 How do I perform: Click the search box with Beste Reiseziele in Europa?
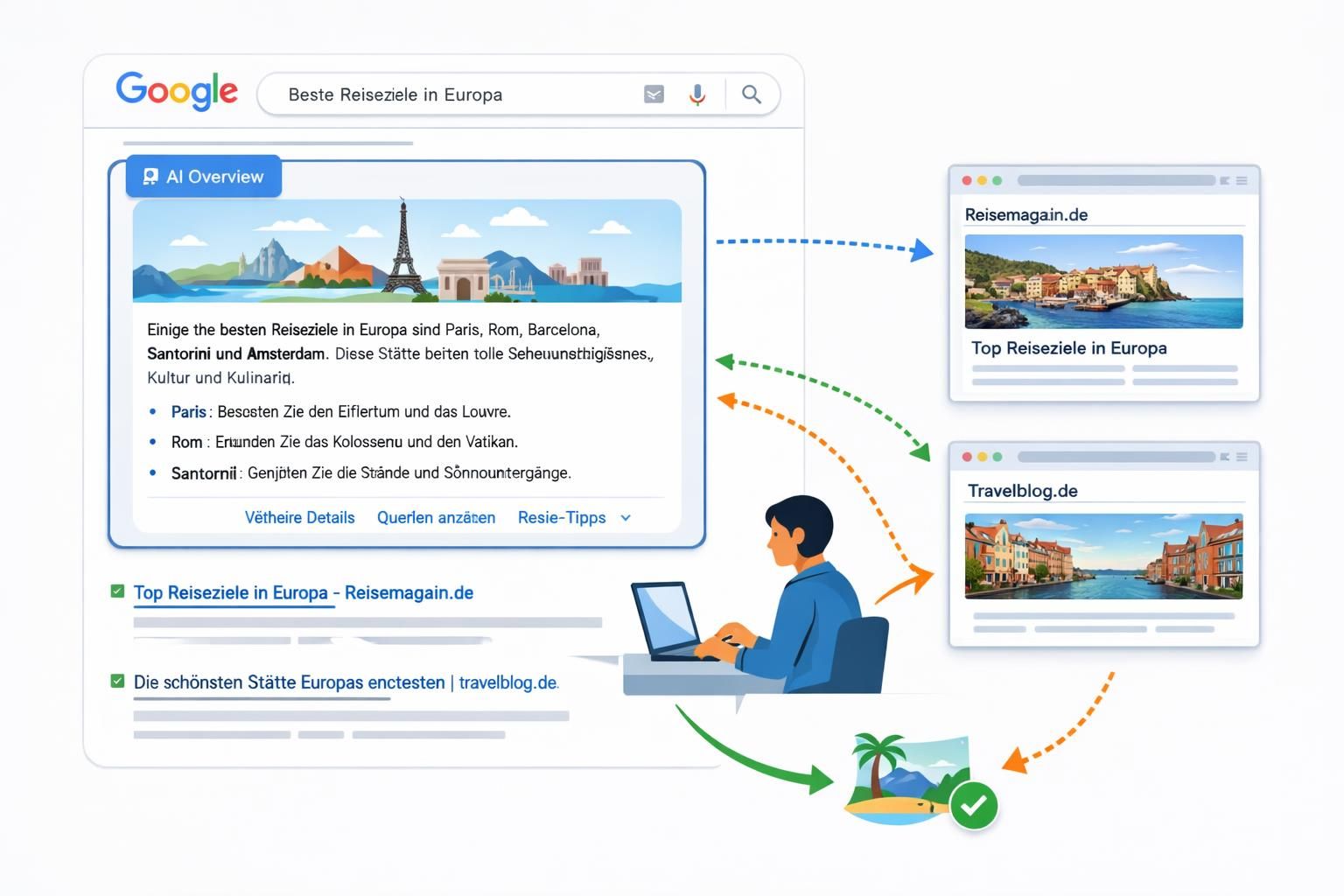[518, 94]
